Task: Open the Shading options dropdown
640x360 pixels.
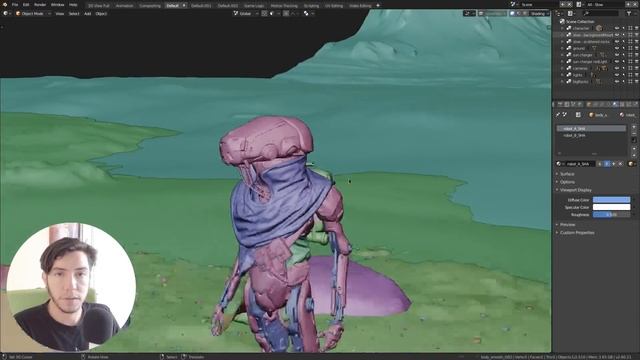Action: (540, 13)
